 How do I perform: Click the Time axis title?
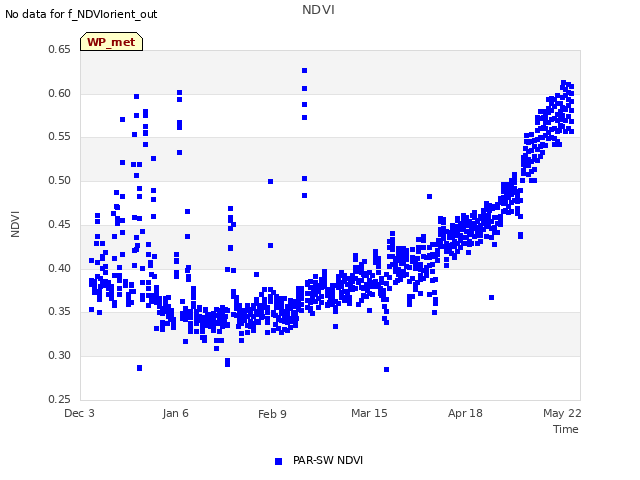[x=566, y=429]
